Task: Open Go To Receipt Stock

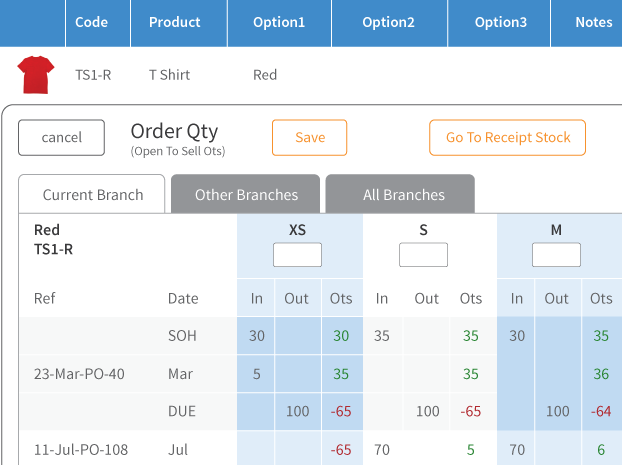Action: [x=507, y=138]
